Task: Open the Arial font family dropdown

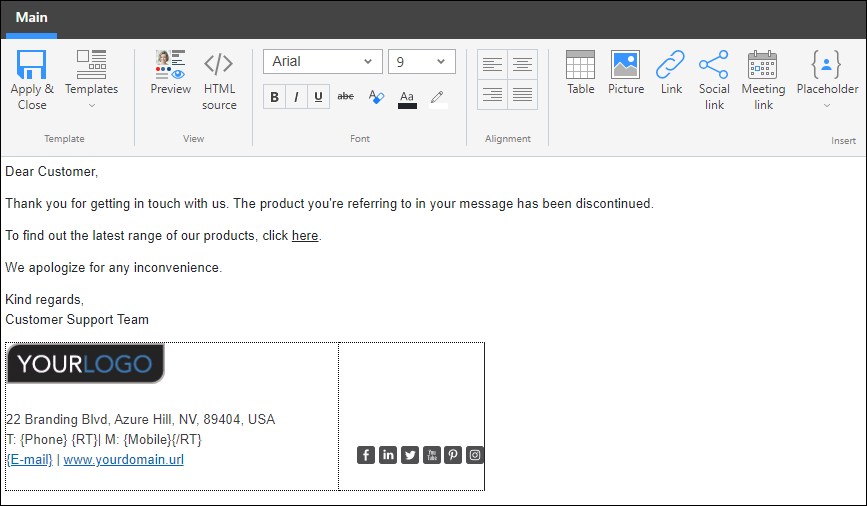Action: (323, 61)
